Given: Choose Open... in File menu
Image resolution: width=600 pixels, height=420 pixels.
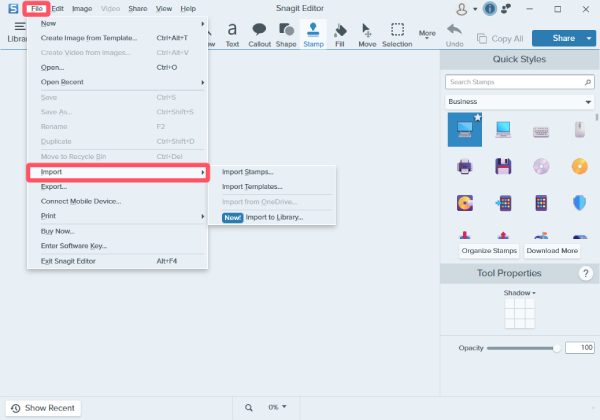Looking at the screenshot, I should [x=117, y=67].
